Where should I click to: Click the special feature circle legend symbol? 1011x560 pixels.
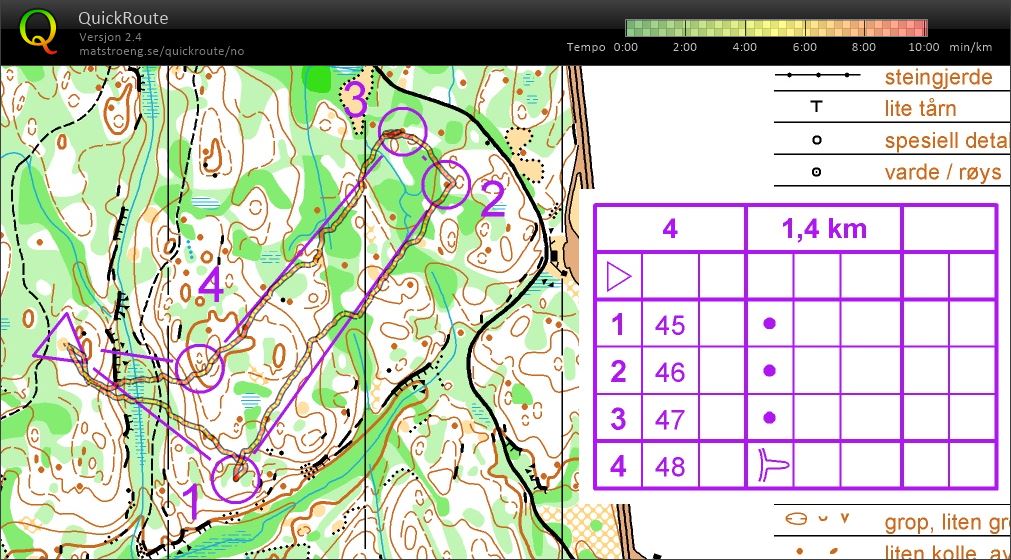[x=817, y=140]
